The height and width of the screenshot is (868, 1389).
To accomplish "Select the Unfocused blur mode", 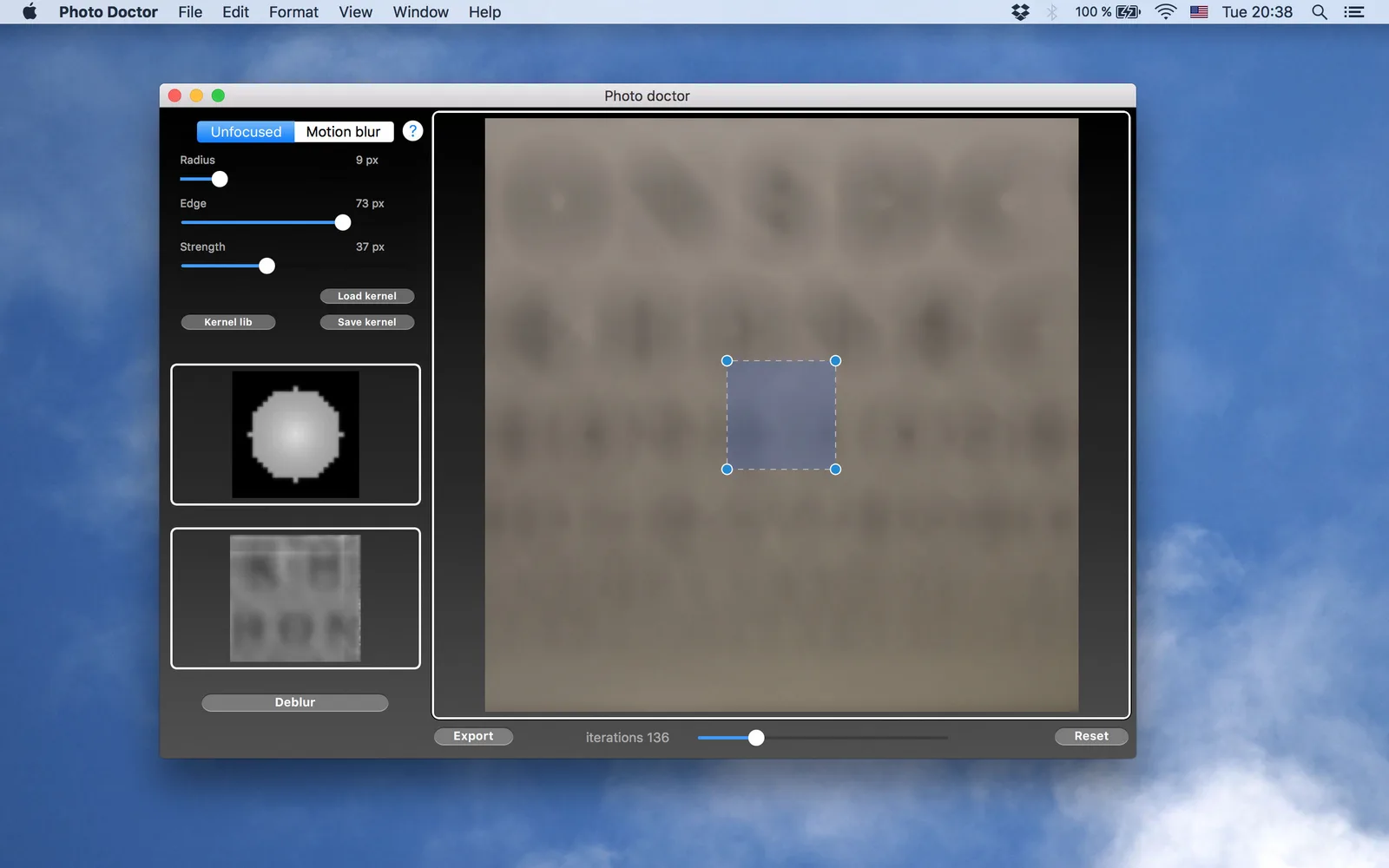I will coord(246,131).
